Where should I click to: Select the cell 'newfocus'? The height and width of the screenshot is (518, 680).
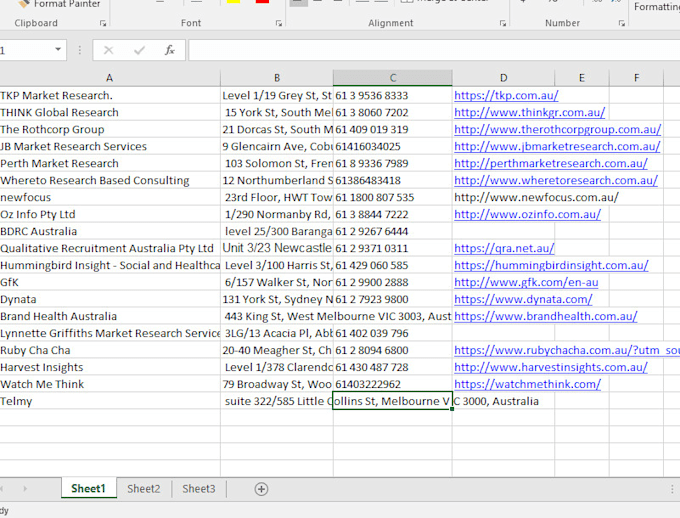click(110, 197)
